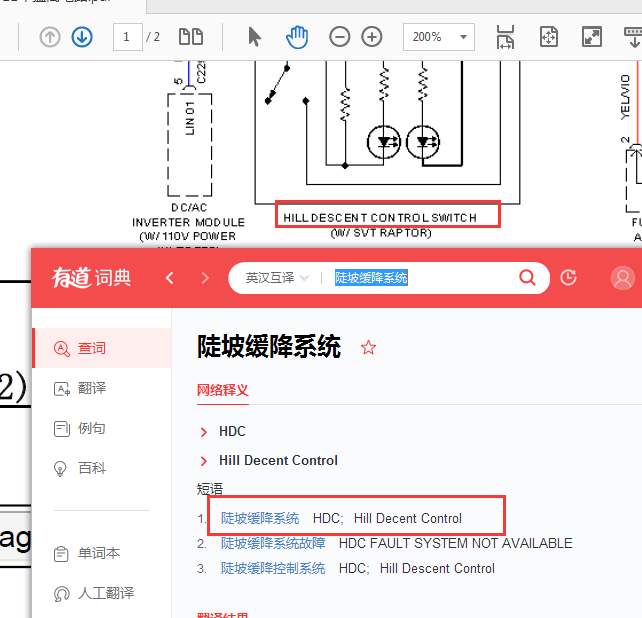Open the phrase link 陡坡缓降系统故障

[273, 543]
